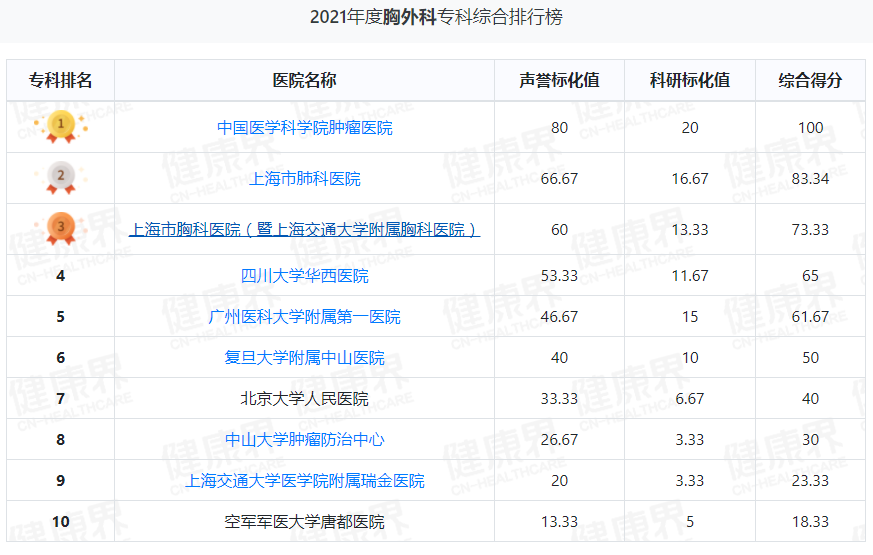Open 上海市肺科医院 hospital link

click(305, 179)
